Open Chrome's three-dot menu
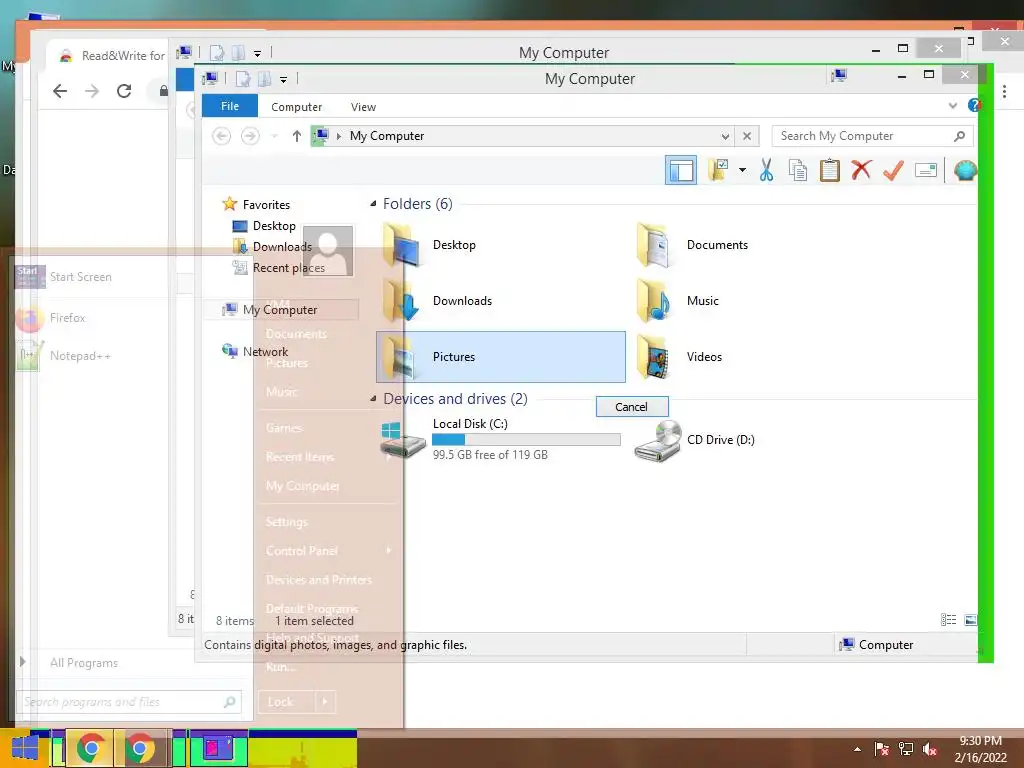Image resolution: width=1024 pixels, height=768 pixels. tap(1004, 92)
